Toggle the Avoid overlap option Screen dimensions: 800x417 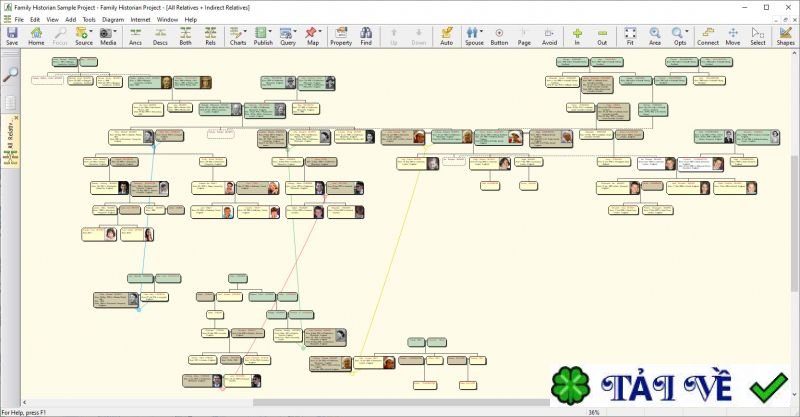(x=549, y=36)
